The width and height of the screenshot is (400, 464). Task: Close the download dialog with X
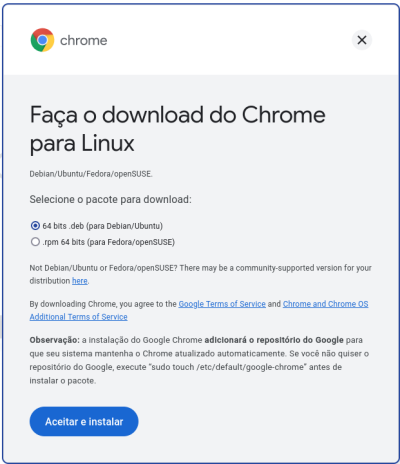pyautogui.click(x=362, y=40)
